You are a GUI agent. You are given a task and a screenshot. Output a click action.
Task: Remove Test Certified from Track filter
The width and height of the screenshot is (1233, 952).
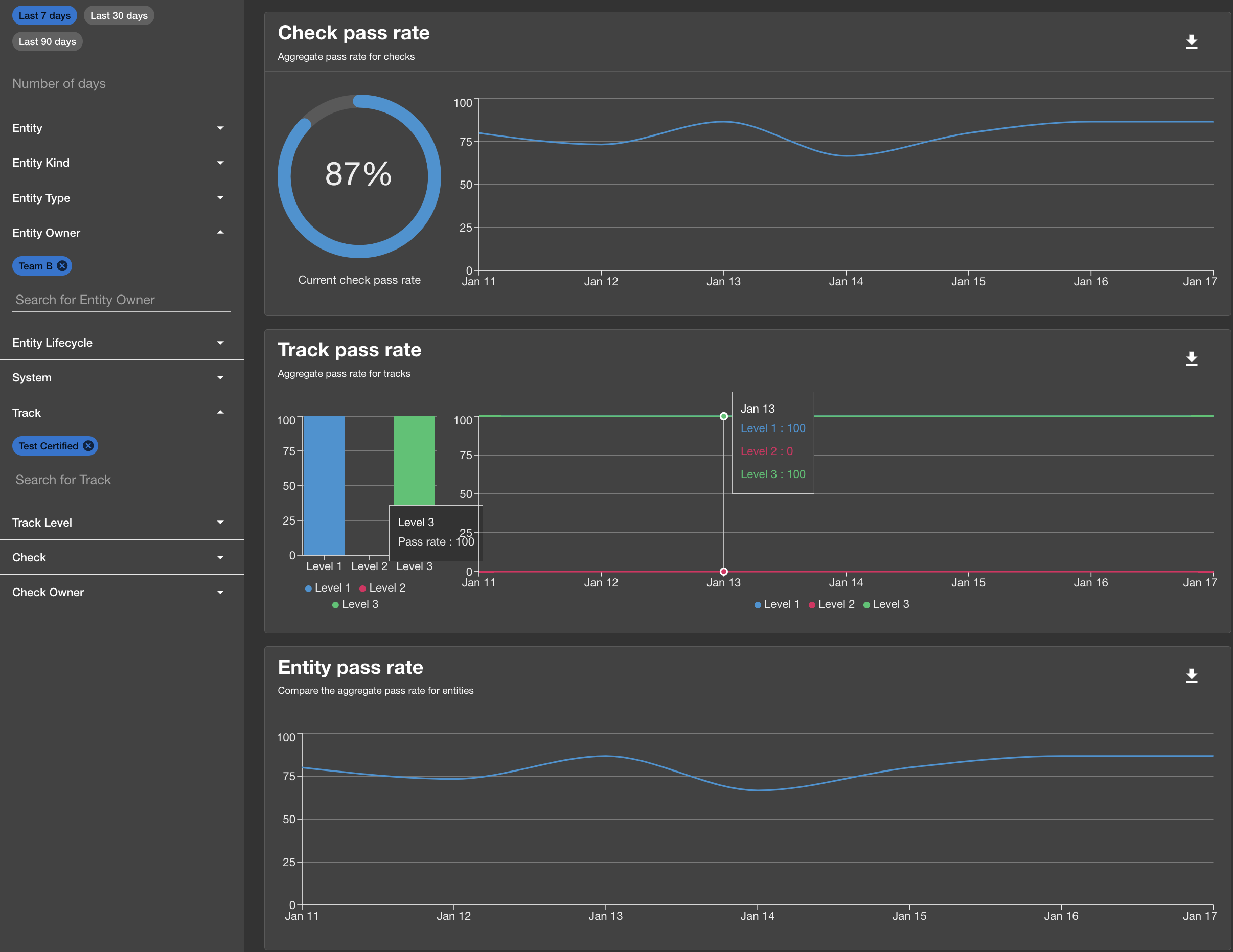pyautogui.click(x=88, y=445)
